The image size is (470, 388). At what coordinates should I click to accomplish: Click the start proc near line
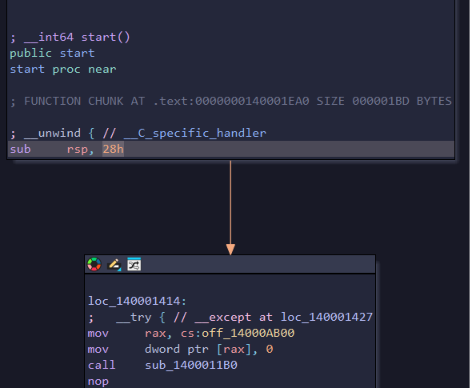click(63, 69)
